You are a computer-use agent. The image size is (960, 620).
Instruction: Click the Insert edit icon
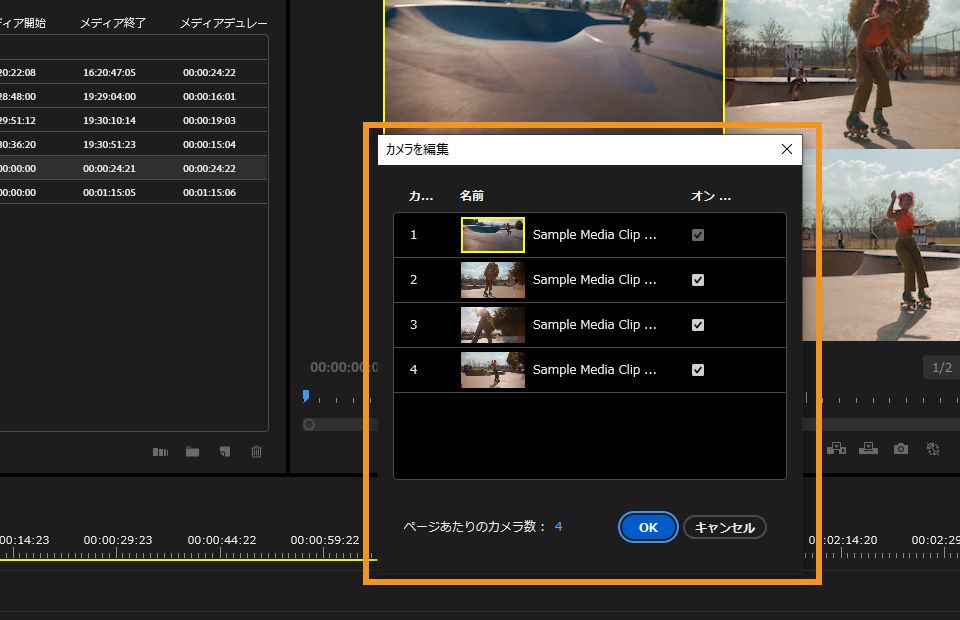tap(837, 449)
